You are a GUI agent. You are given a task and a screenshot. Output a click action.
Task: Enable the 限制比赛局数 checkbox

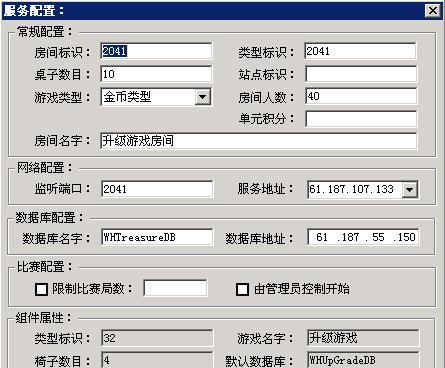pos(41,289)
